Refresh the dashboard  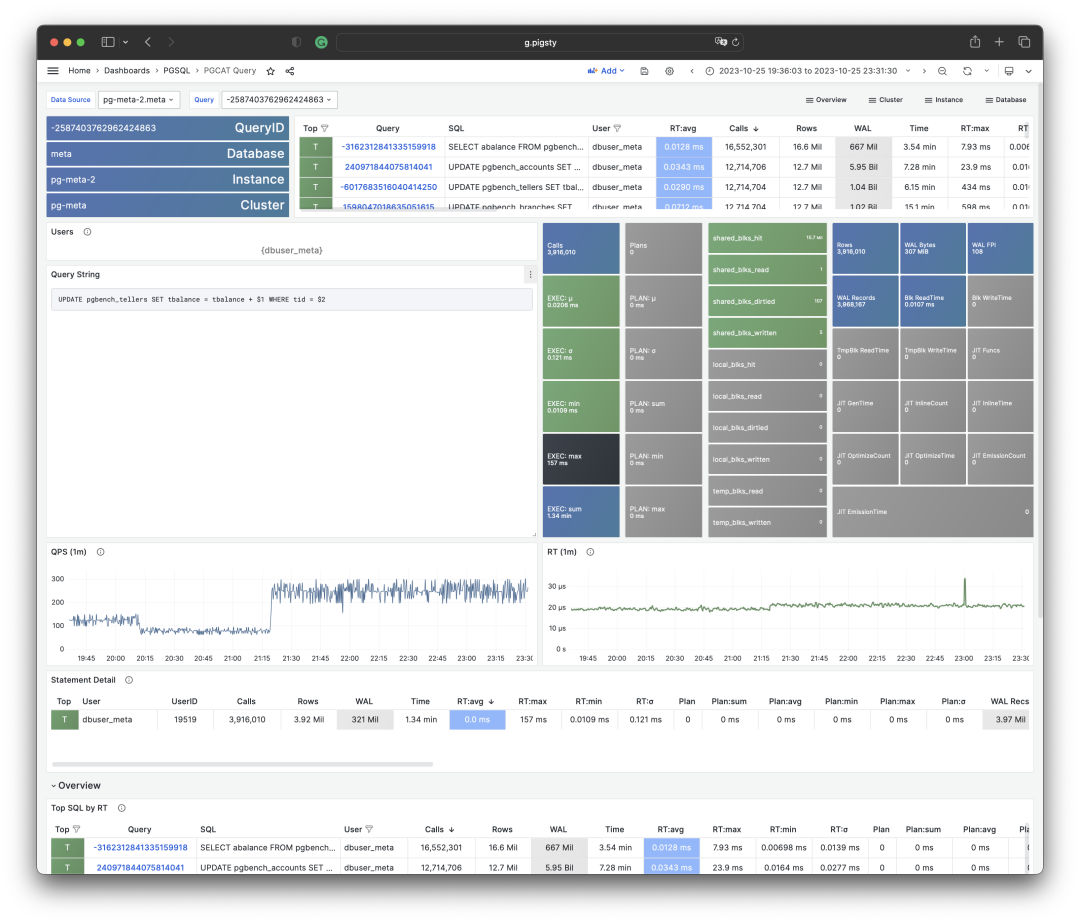click(967, 71)
